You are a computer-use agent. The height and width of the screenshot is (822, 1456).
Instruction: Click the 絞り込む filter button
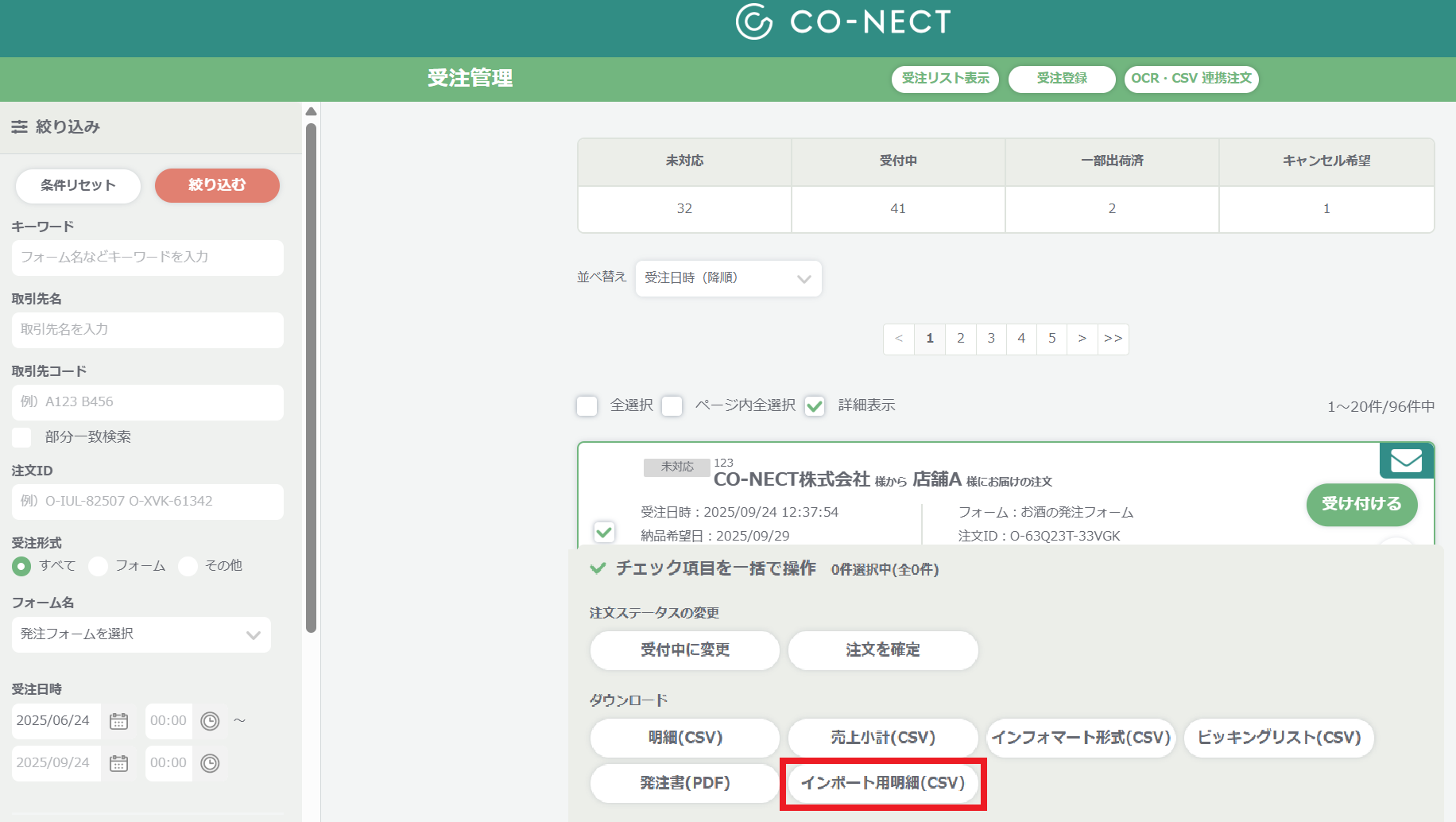[217, 185]
